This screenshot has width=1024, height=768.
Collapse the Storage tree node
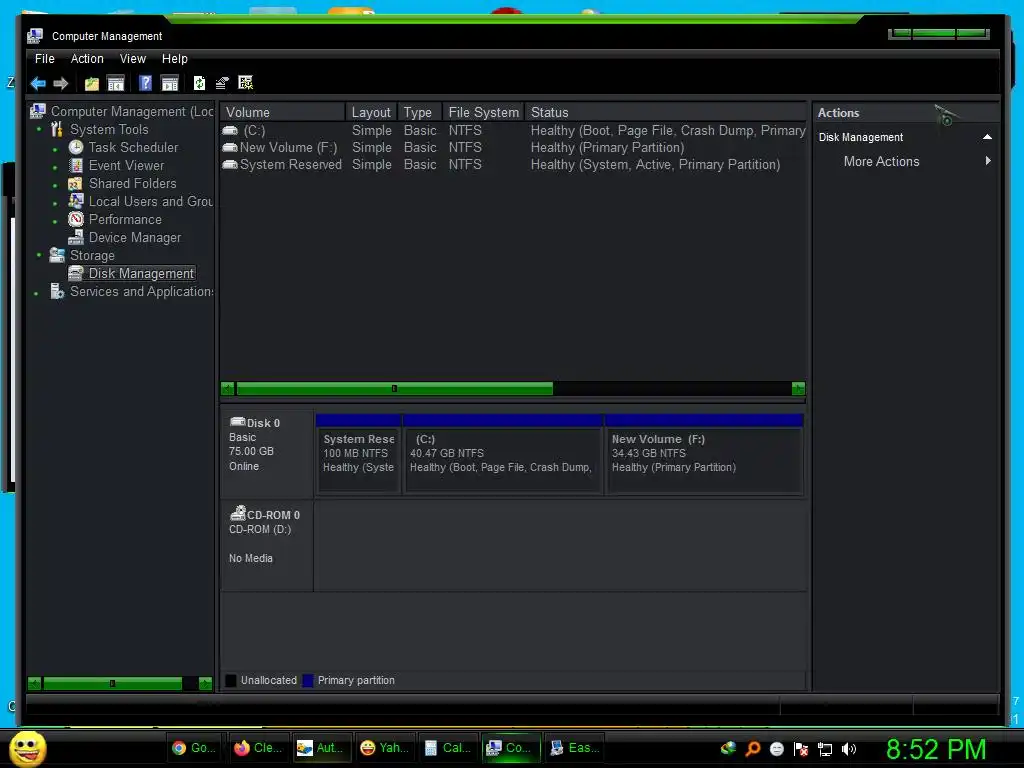tap(39, 255)
